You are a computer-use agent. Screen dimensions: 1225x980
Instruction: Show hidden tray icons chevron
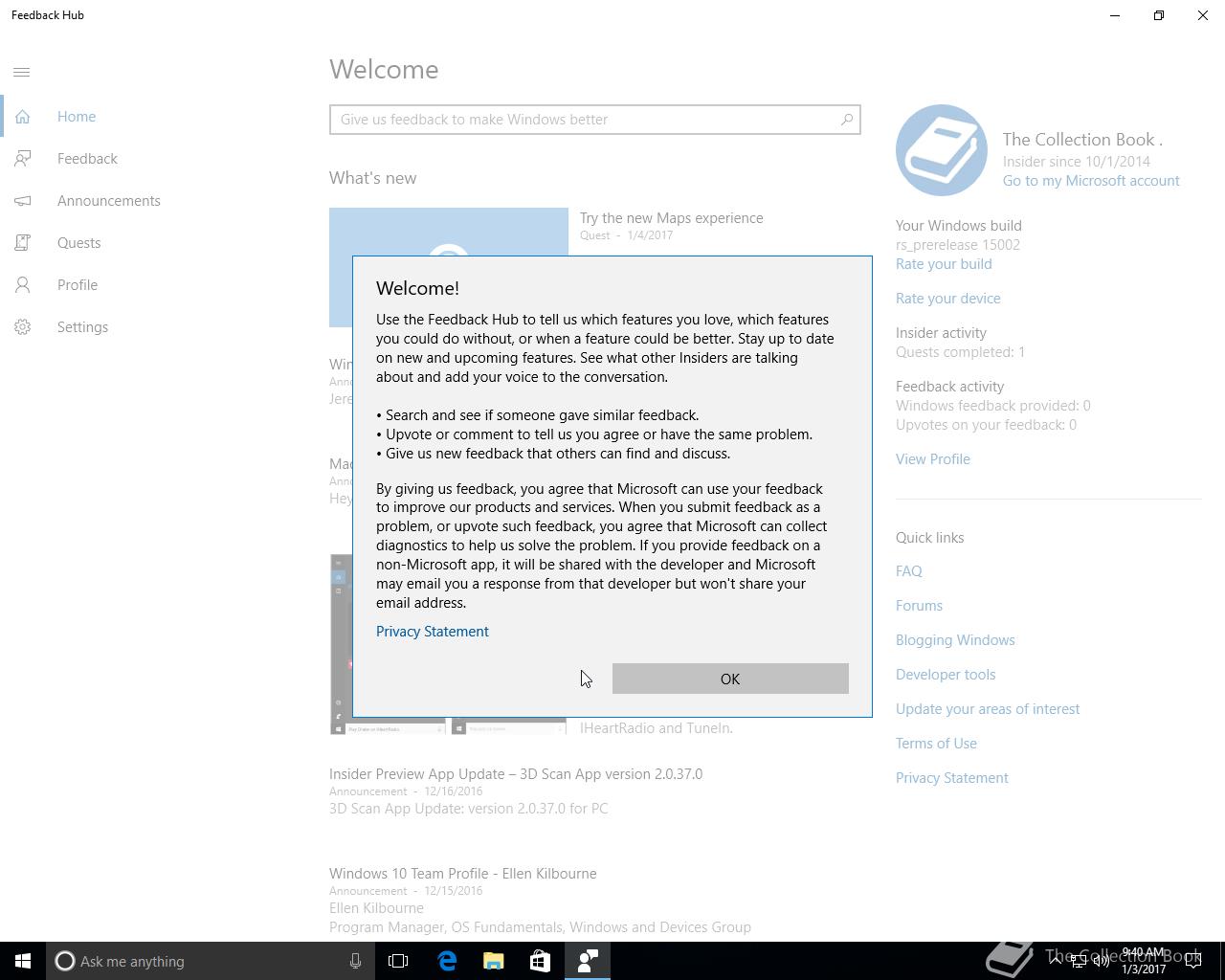[1055, 961]
